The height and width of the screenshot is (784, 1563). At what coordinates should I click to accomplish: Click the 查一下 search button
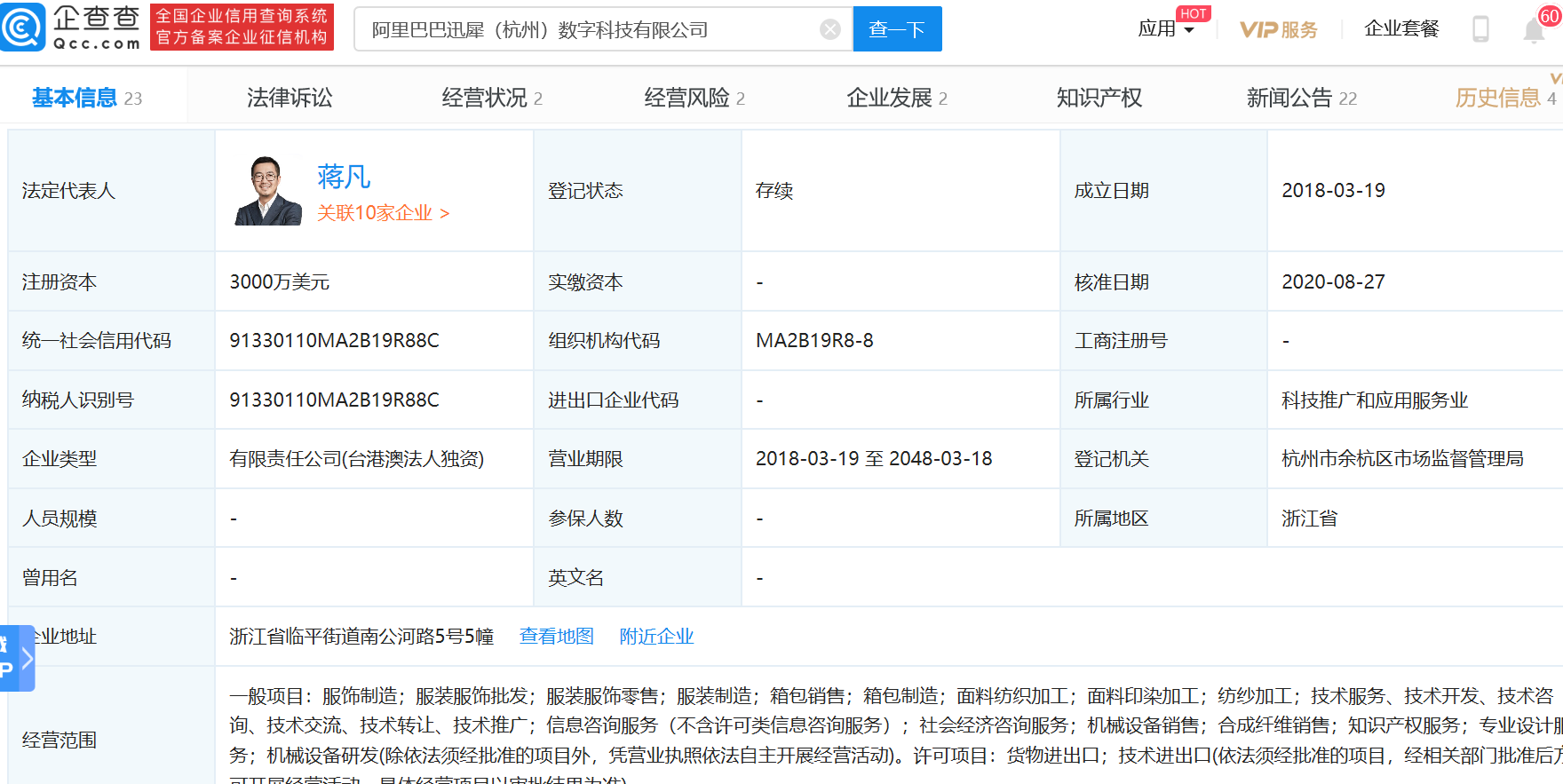[x=897, y=29]
